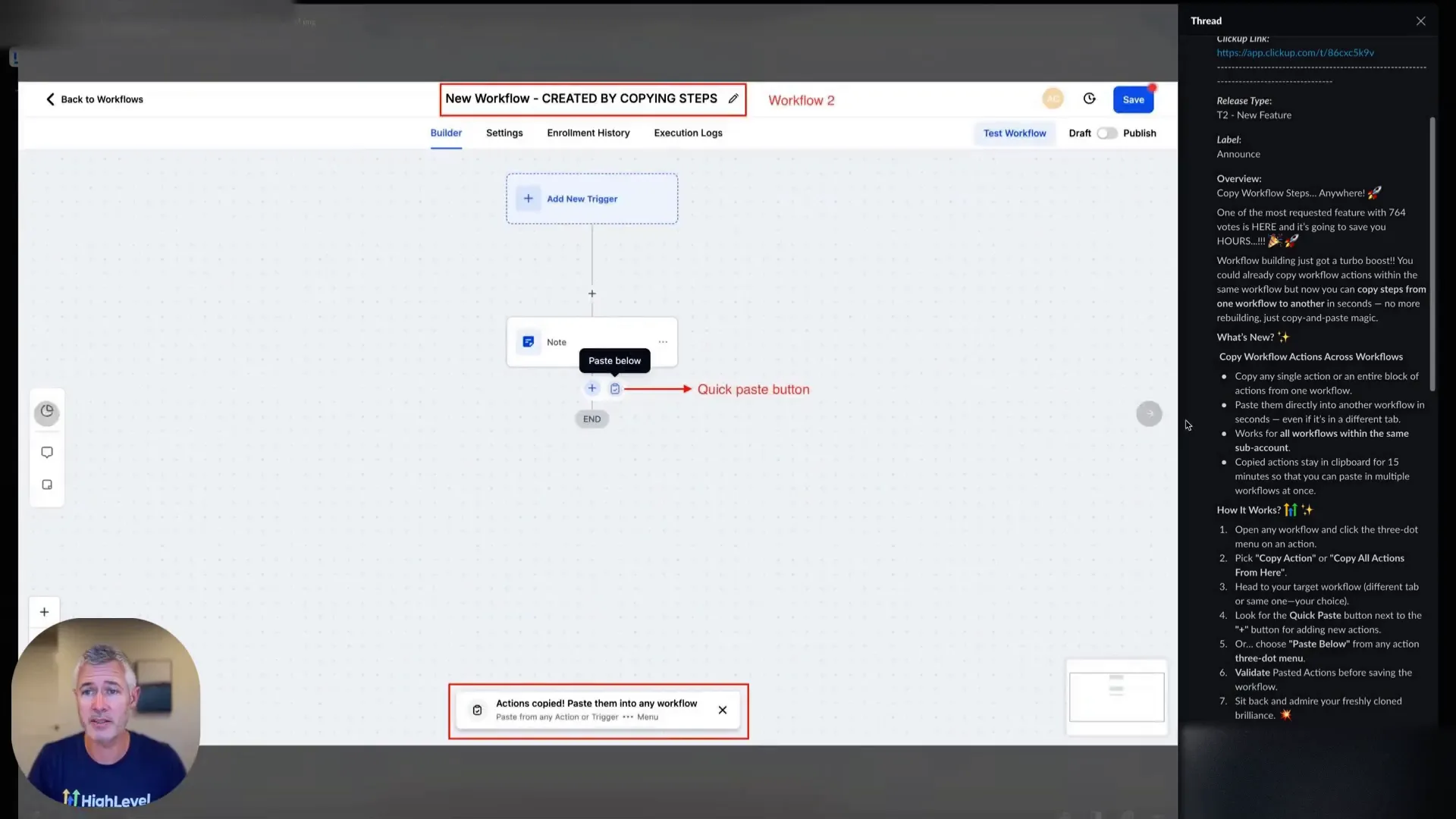Click the Test Workflow button
Image resolution: width=1456 pixels, height=819 pixels.
(1015, 133)
